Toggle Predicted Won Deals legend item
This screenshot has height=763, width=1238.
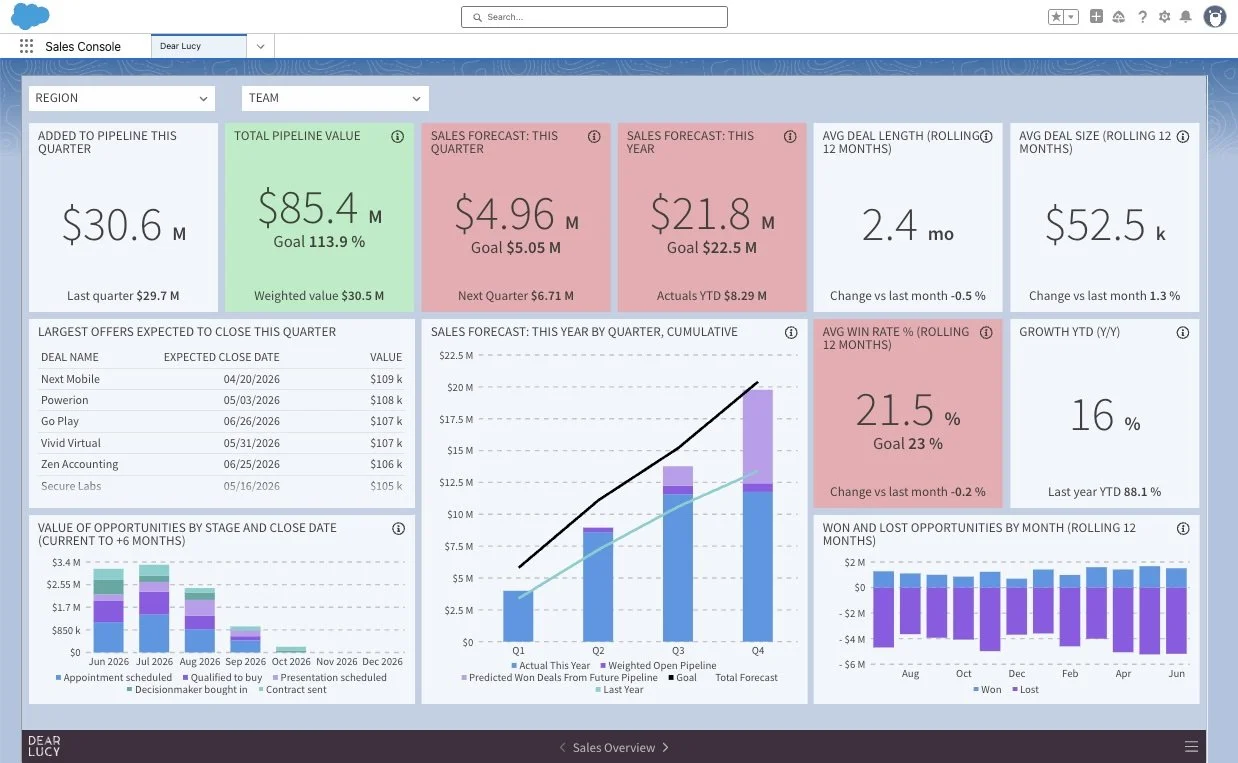560,677
